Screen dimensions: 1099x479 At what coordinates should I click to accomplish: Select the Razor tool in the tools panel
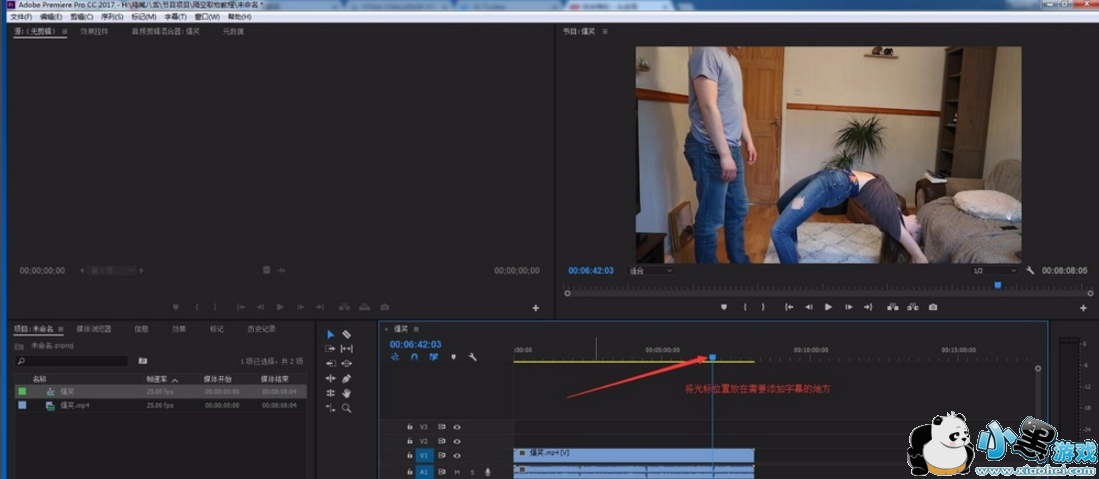pos(346,334)
